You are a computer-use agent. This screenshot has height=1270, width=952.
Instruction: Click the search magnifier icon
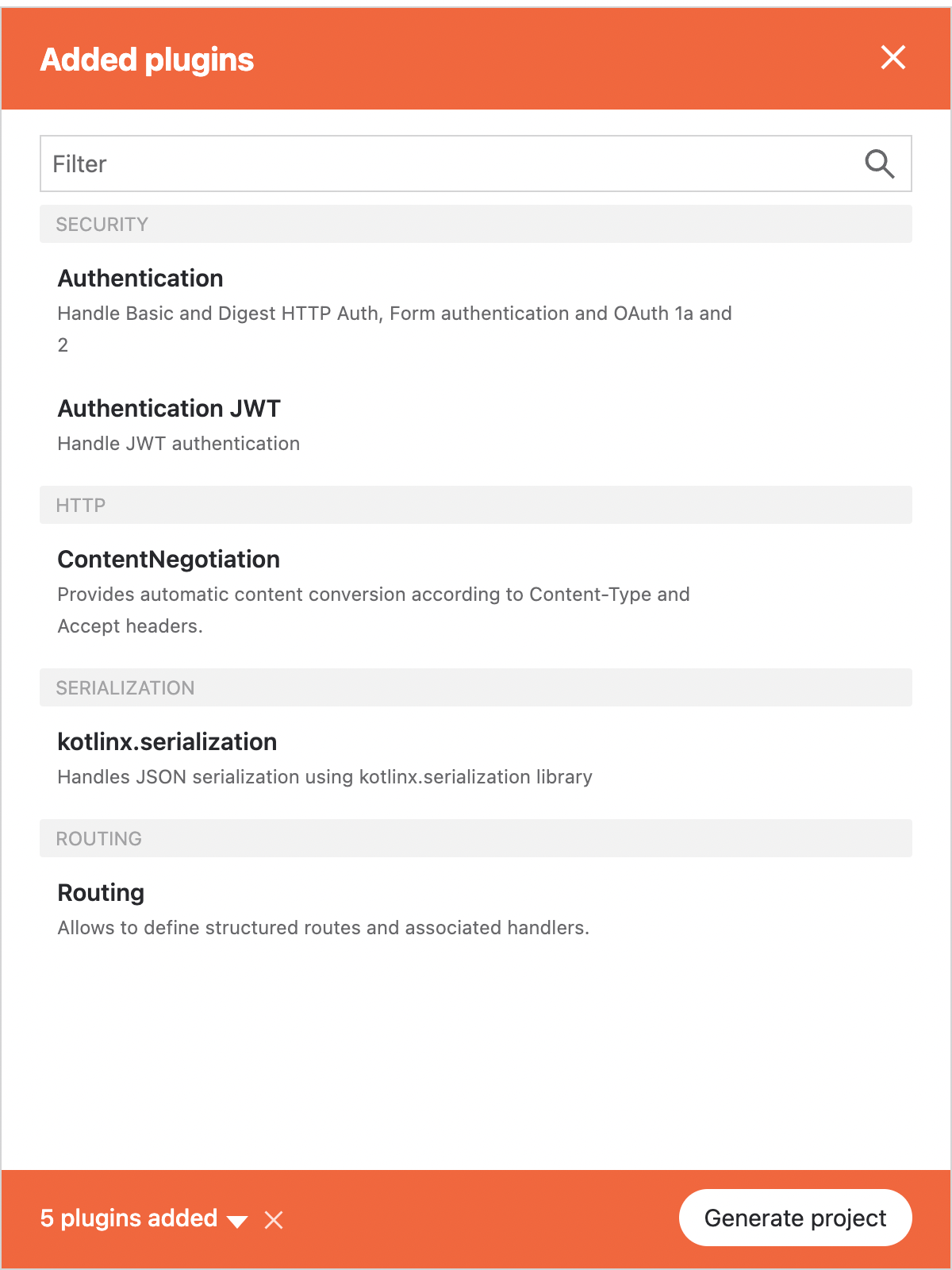point(879,164)
